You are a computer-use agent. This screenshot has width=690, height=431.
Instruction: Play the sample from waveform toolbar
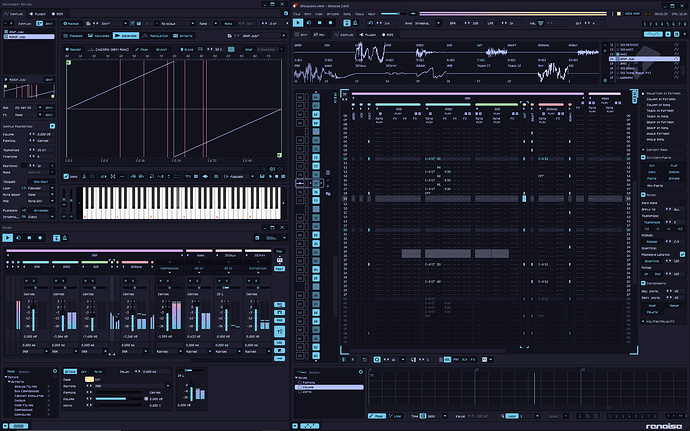[271, 176]
